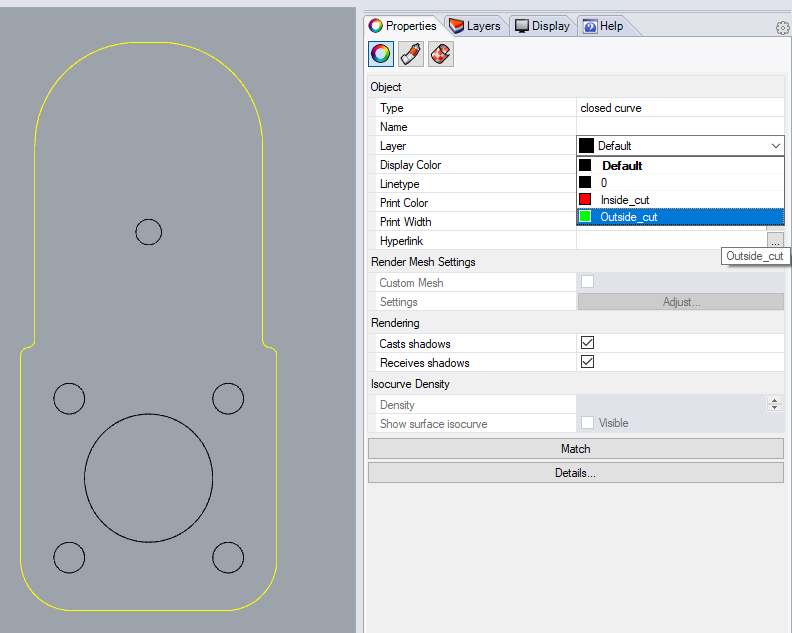Image resolution: width=792 pixels, height=633 pixels.
Task: Switch to the Layers tab
Action: pyautogui.click(x=475, y=26)
